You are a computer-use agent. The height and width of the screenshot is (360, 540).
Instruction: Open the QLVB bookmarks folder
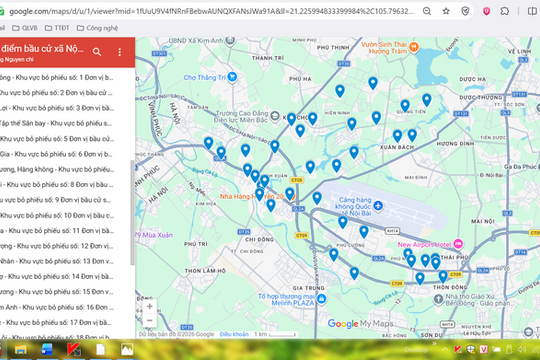[x=25, y=28]
